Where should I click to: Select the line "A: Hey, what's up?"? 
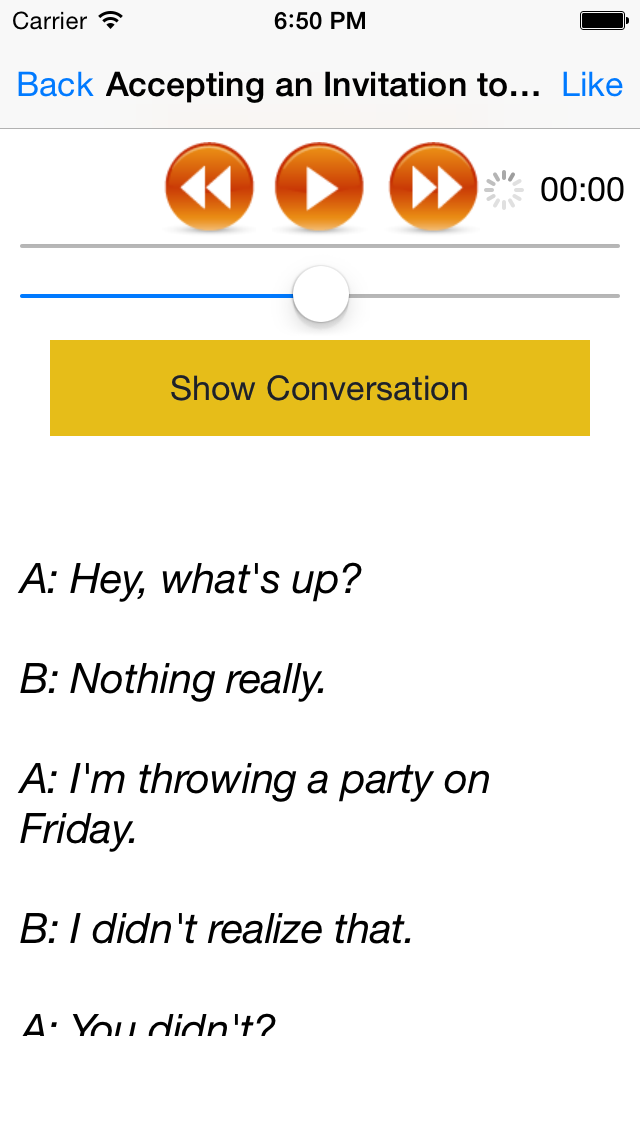point(190,580)
